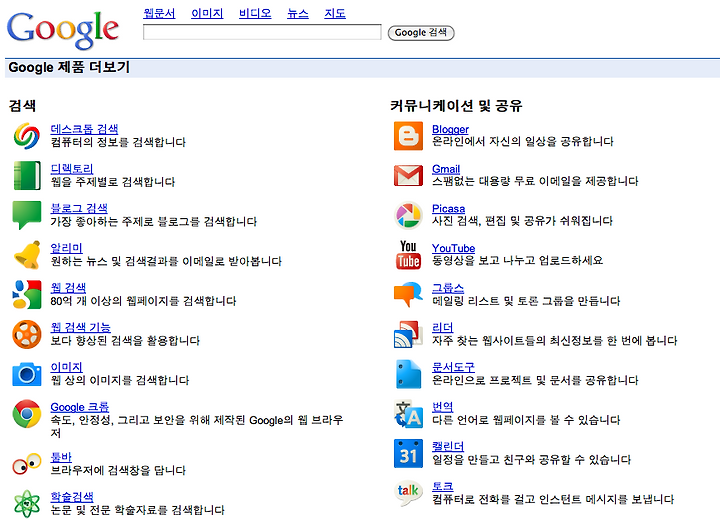Focus the Google search text box
Screen dimensions: 720x520
pos(262,32)
